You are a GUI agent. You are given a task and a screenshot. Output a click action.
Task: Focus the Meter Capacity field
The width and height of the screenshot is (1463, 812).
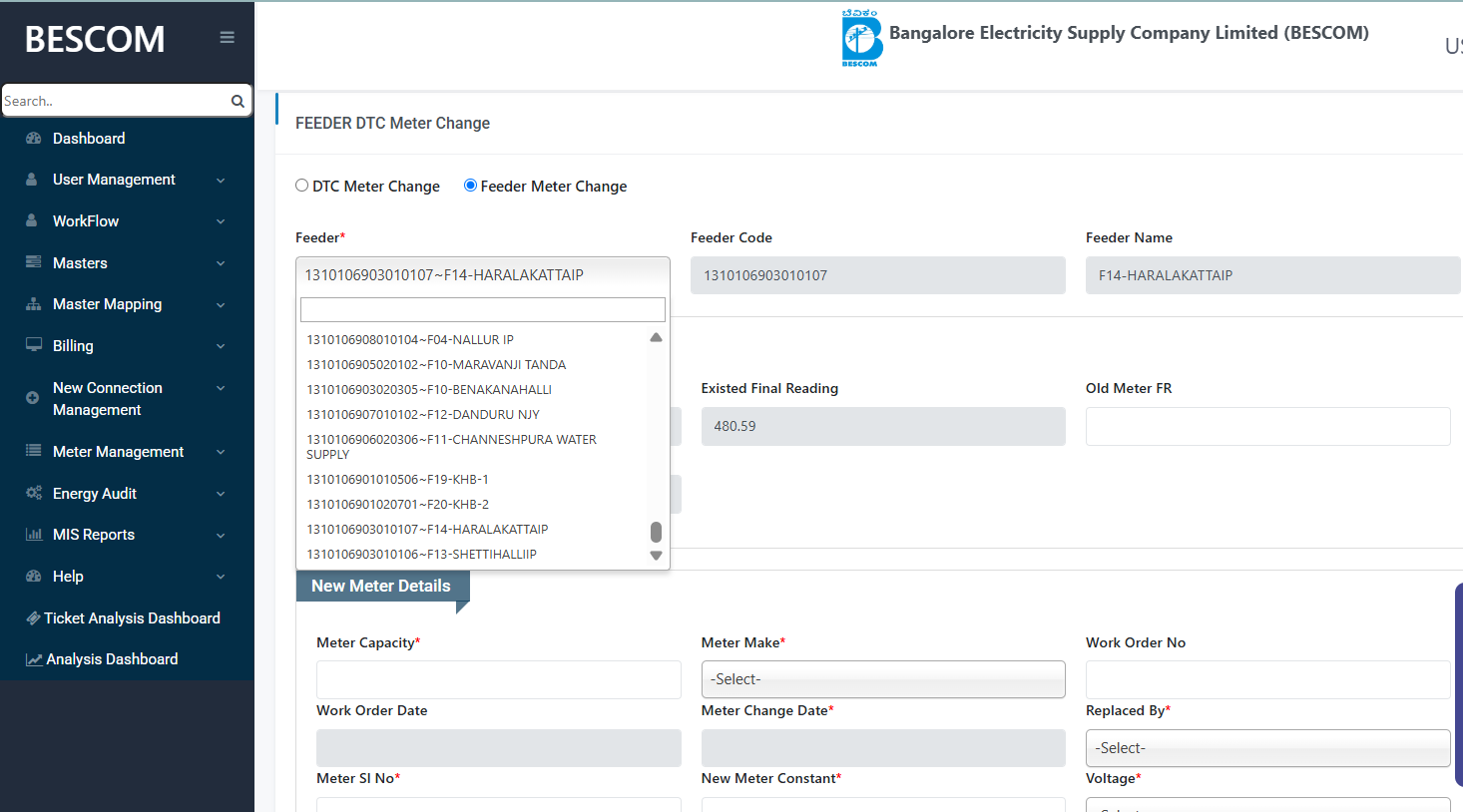(498, 679)
